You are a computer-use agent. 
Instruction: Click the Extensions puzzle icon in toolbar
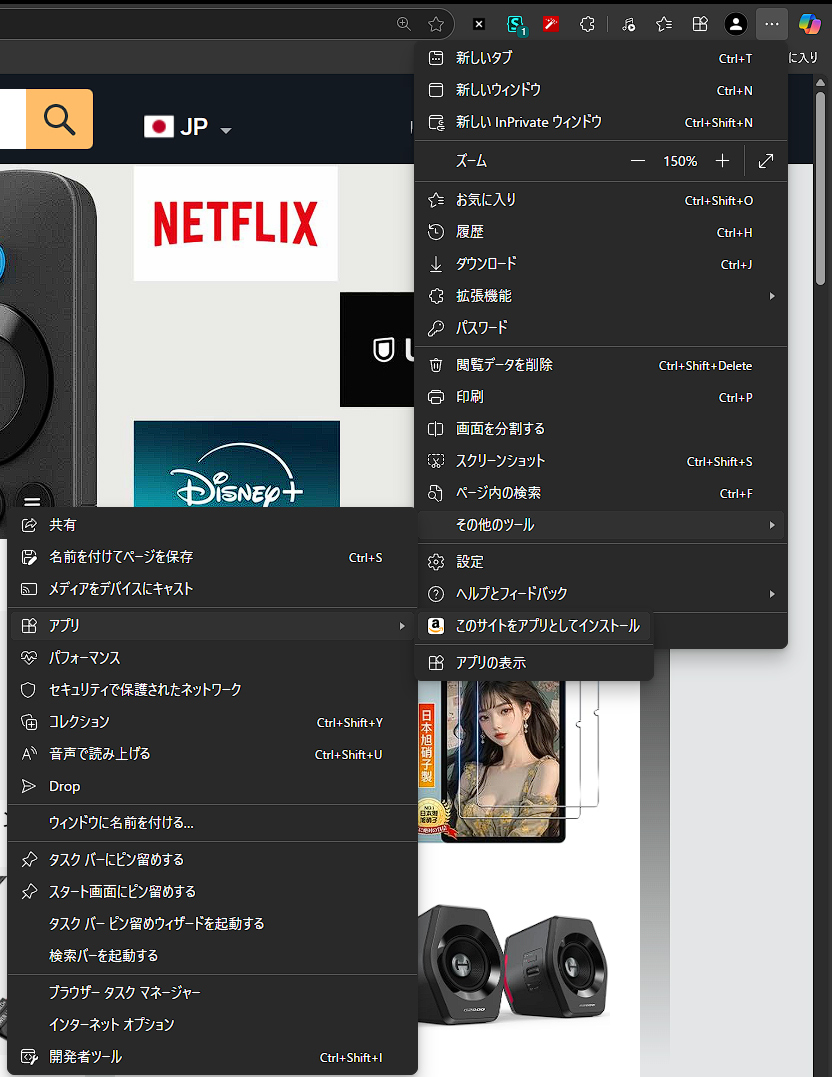[x=589, y=24]
